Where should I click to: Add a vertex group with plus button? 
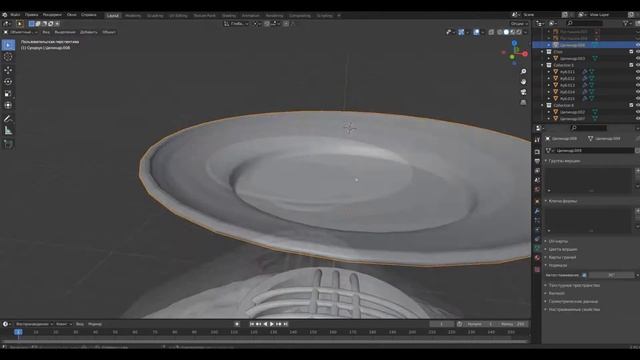coord(638,171)
